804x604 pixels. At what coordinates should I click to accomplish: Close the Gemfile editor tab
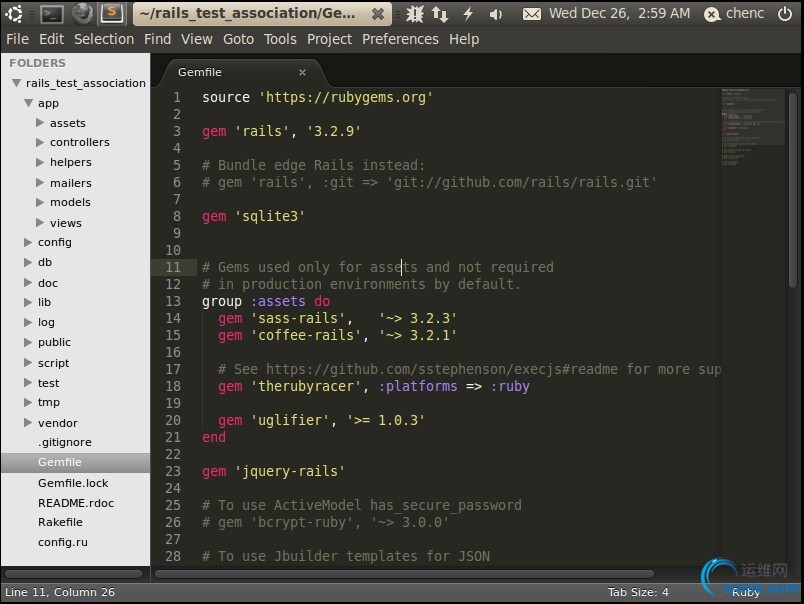[302, 72]
